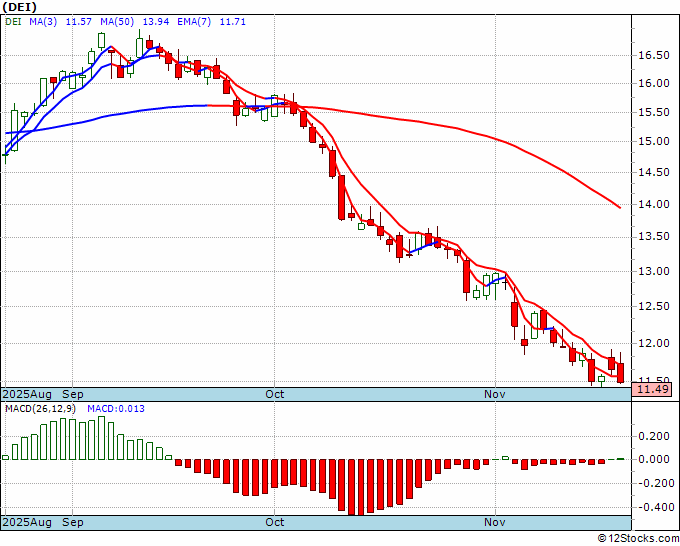Click the Nov label on price chart axis
680x546 pixels.
[495, 394]
